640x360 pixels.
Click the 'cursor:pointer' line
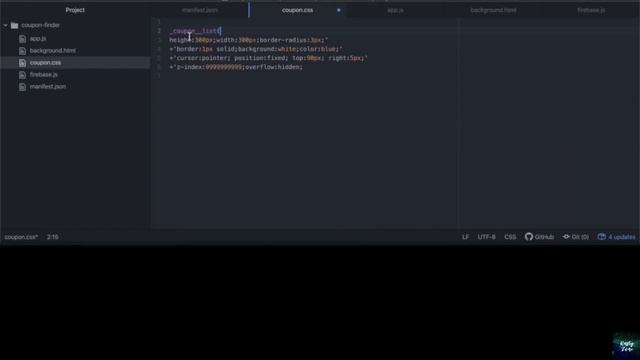pyautogui.click(x=269, y=58)
